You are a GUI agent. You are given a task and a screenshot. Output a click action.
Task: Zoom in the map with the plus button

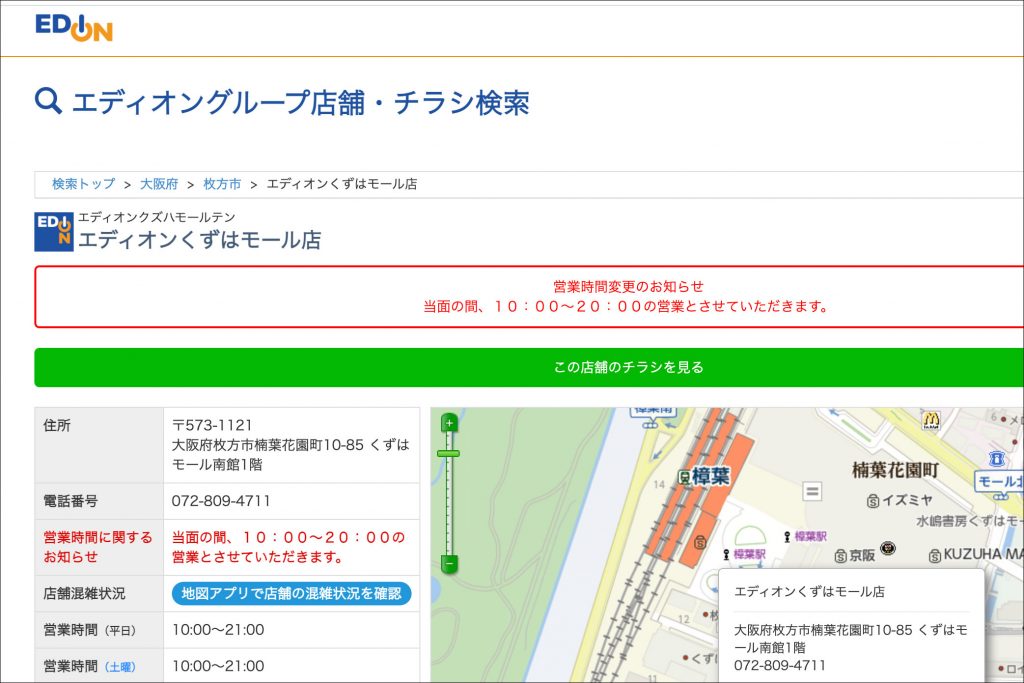[449, 423]
